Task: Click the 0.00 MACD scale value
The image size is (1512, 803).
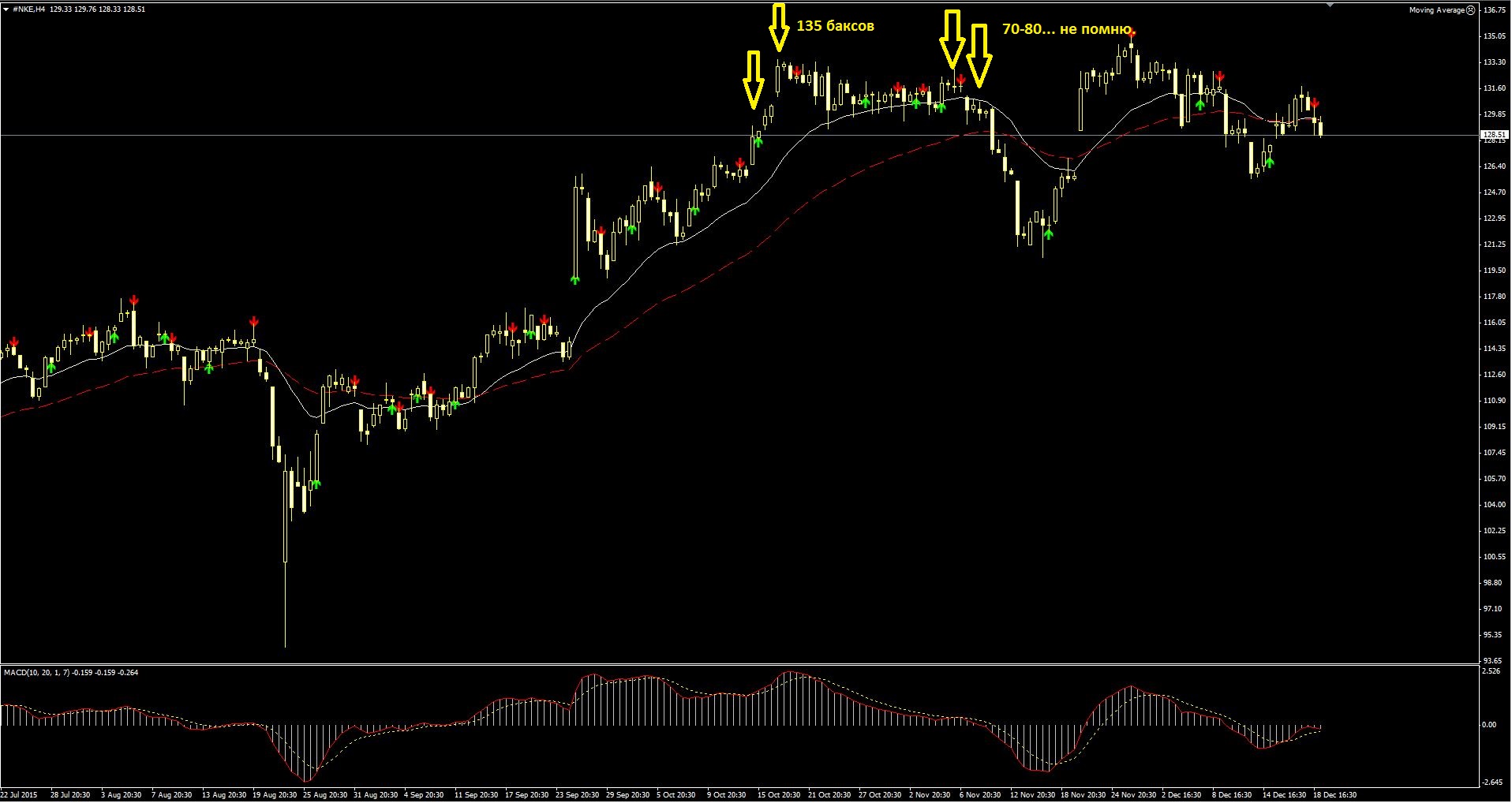Action: click(1490, 725)
